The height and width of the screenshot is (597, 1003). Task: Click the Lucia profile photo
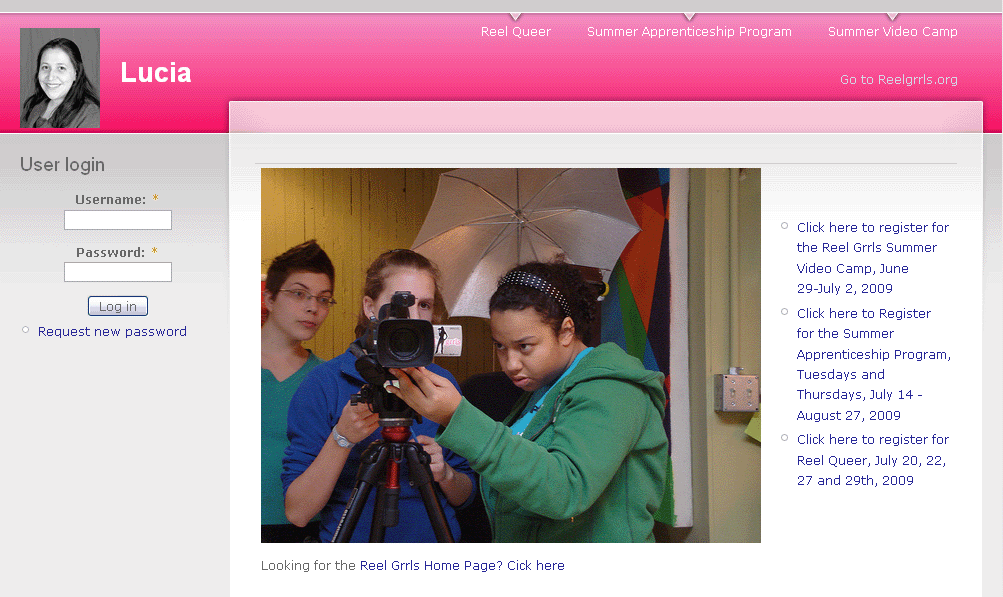tap(59, 77)
